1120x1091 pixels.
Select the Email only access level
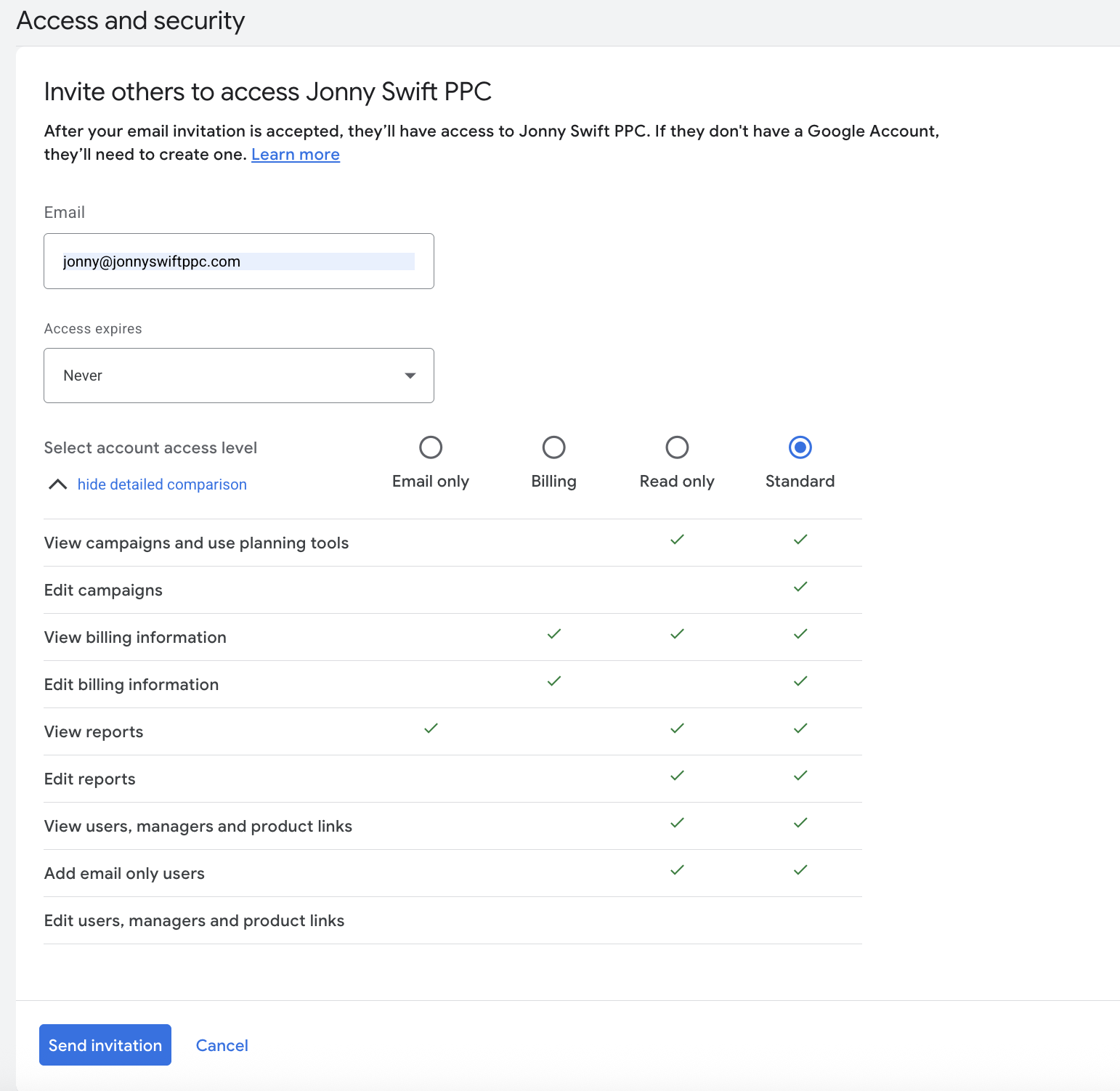(x=431, y=447)
